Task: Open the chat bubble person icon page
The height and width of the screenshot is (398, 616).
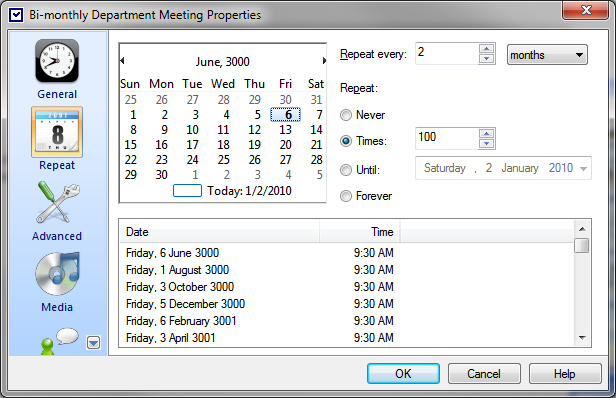Action: click(x=60, y=341)
